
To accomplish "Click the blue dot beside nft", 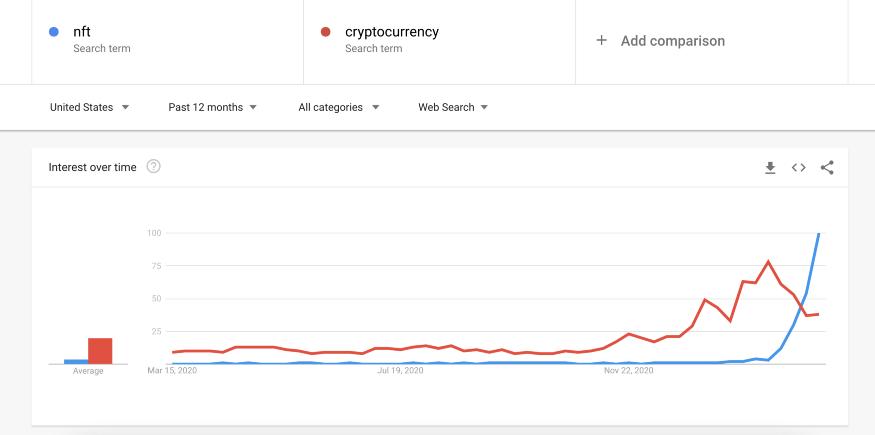I will (x=54, y=32).
